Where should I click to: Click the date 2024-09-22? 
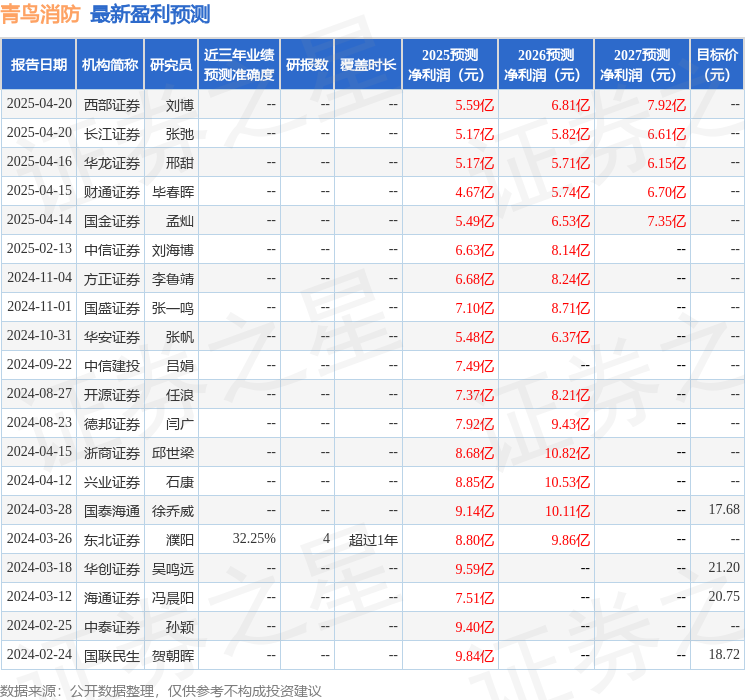39,364
